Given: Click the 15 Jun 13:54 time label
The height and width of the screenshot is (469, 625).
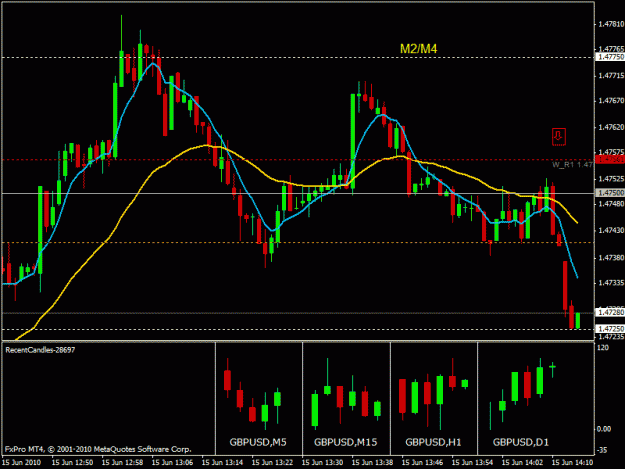Looking at the screenshot, I should tap(472, 462).
